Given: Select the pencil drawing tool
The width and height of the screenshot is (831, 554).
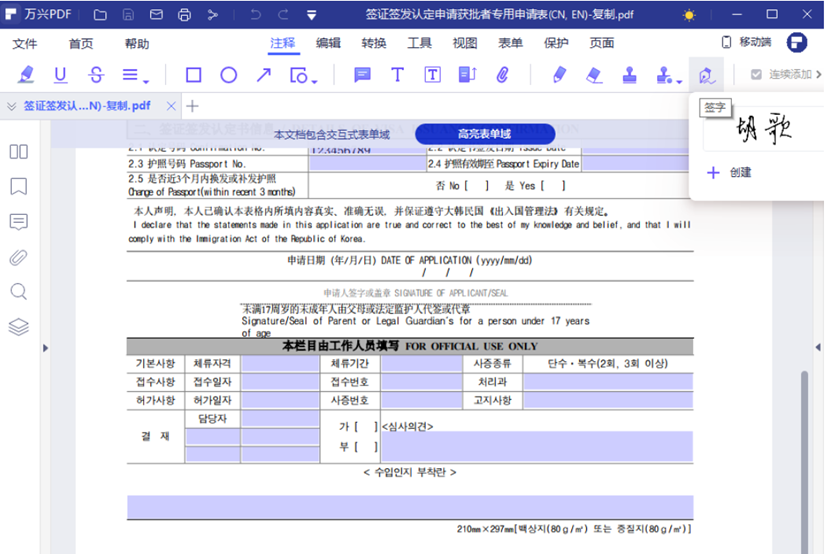Looking at the screenshot, I should 560,75.
